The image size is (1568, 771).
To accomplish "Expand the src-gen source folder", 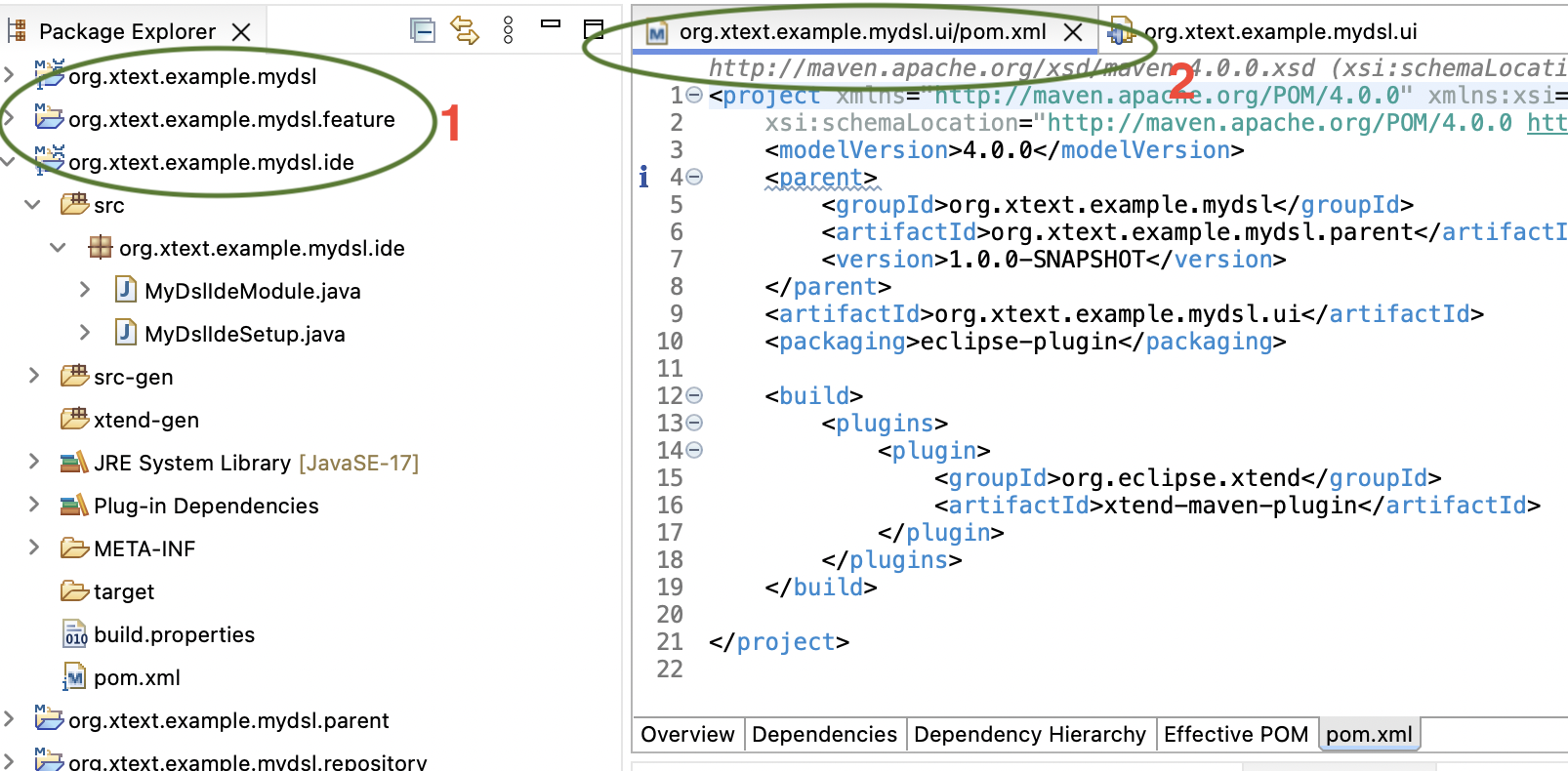I will tap(34, 376).
